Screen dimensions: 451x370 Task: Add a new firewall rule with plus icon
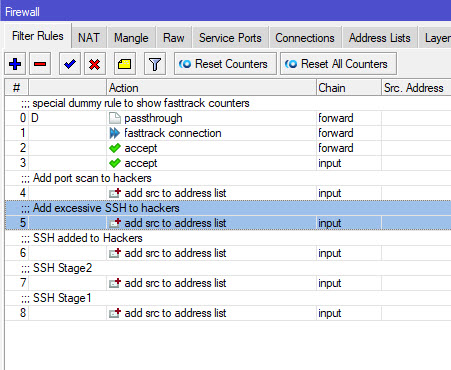pos(15,64)
